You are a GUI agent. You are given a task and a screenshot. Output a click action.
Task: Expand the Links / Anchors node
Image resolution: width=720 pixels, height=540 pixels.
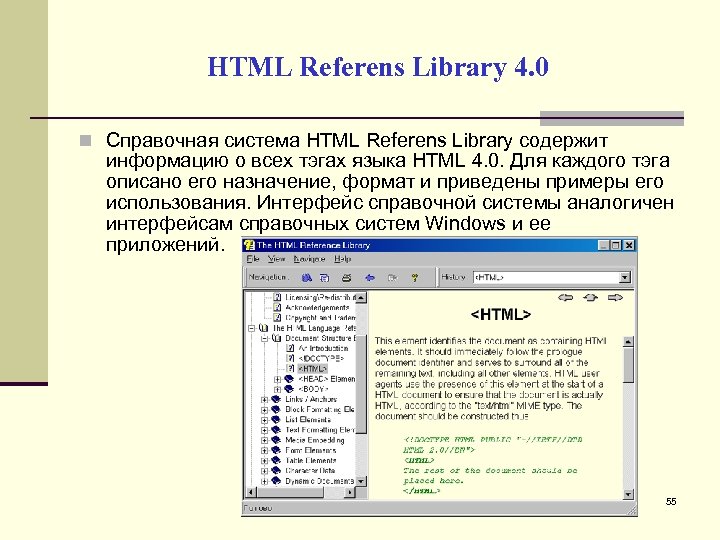[x=264, y=399]
